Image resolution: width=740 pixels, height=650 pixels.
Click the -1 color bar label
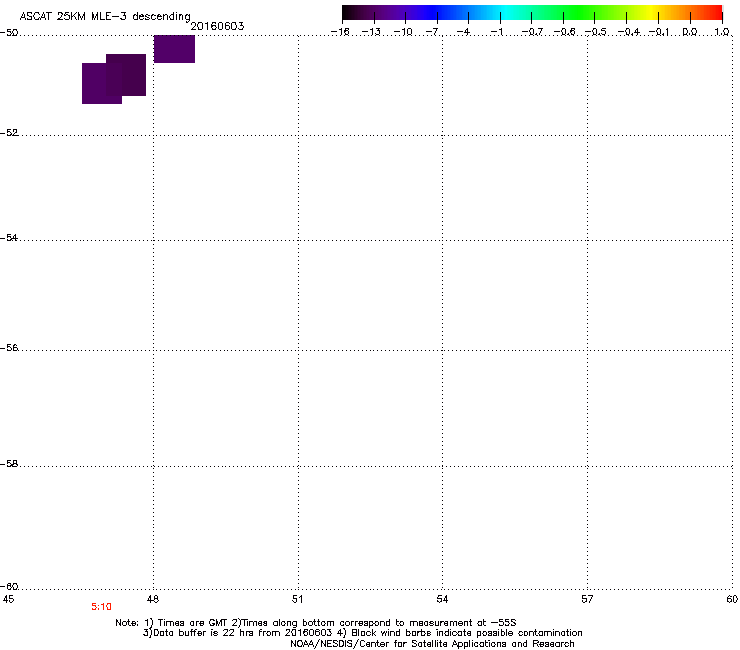[496, 32]
